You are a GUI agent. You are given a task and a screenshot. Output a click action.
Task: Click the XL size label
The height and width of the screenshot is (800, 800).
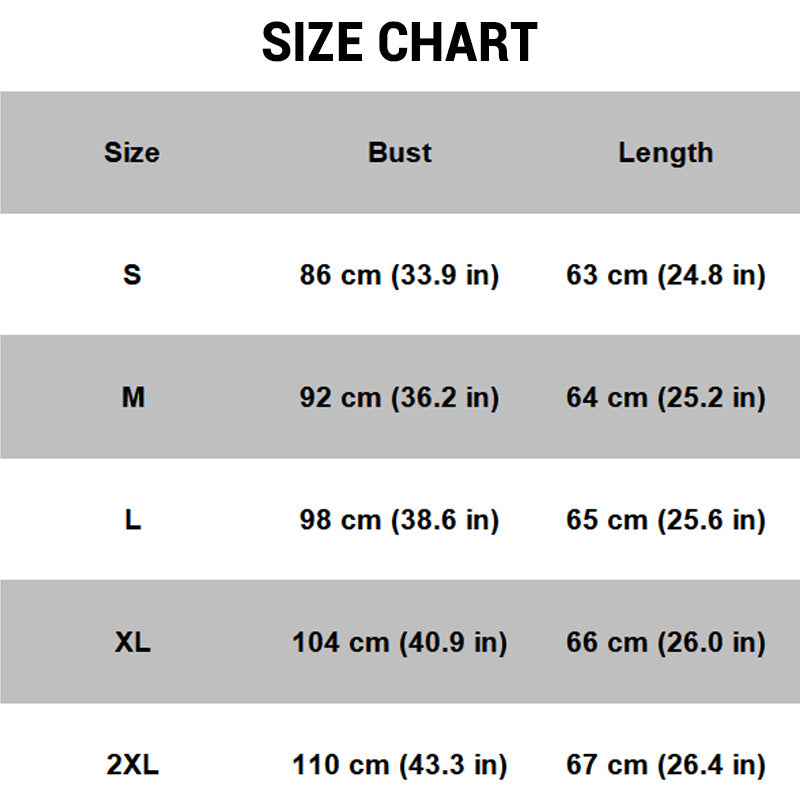click(x=132, y=643)
